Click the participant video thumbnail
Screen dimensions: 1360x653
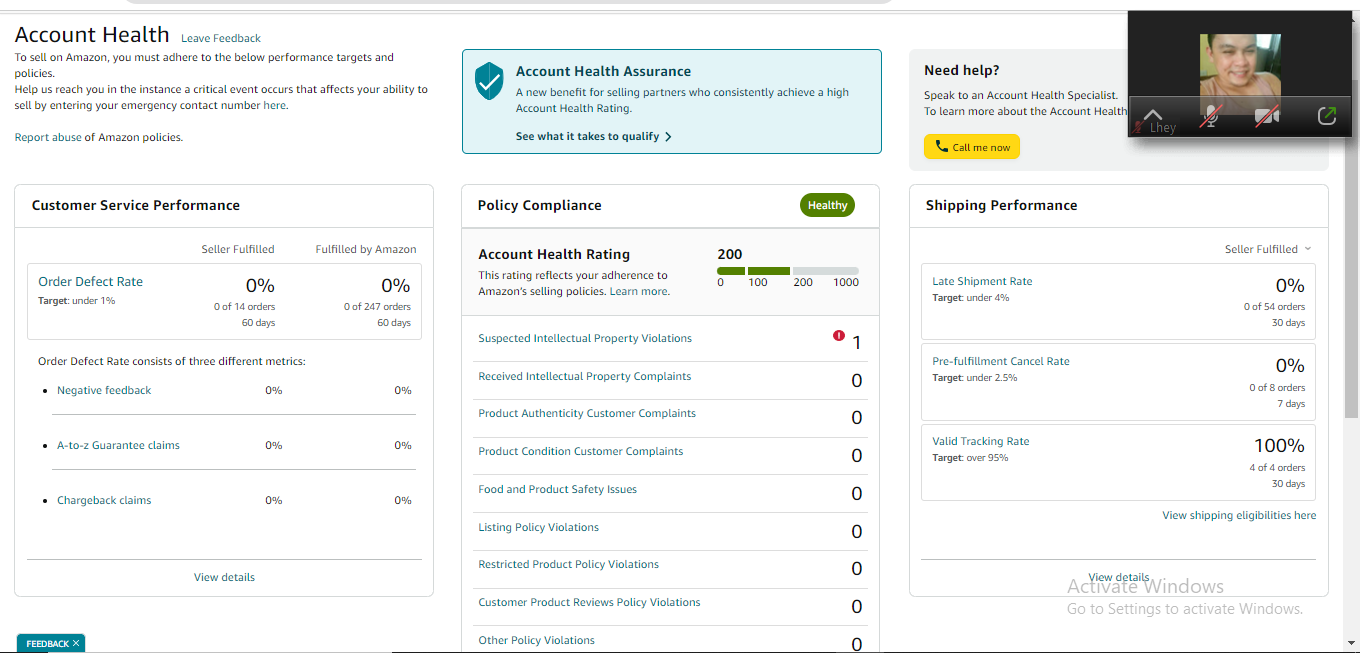1240,74
